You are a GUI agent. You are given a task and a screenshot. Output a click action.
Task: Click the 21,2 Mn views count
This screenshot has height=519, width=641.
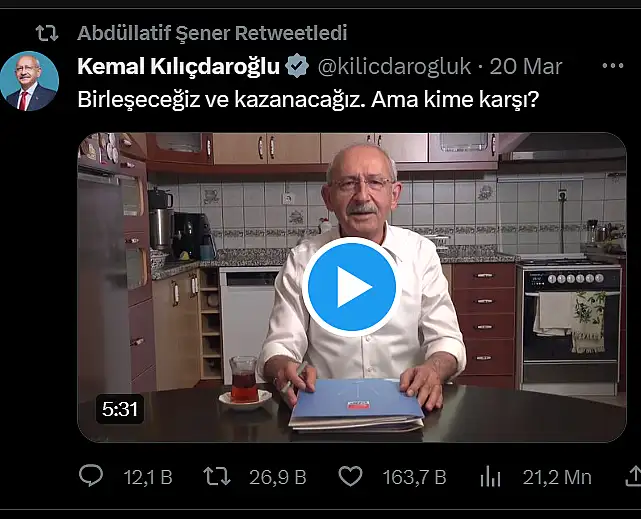(557, 477)
